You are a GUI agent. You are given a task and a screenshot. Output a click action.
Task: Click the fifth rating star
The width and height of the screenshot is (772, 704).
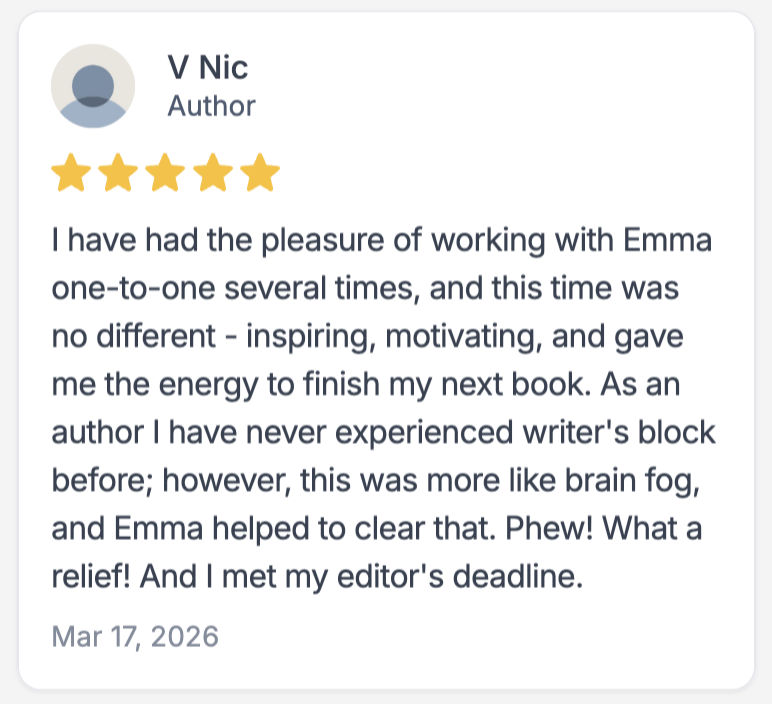pyautogui.click(x=260, y=173)
